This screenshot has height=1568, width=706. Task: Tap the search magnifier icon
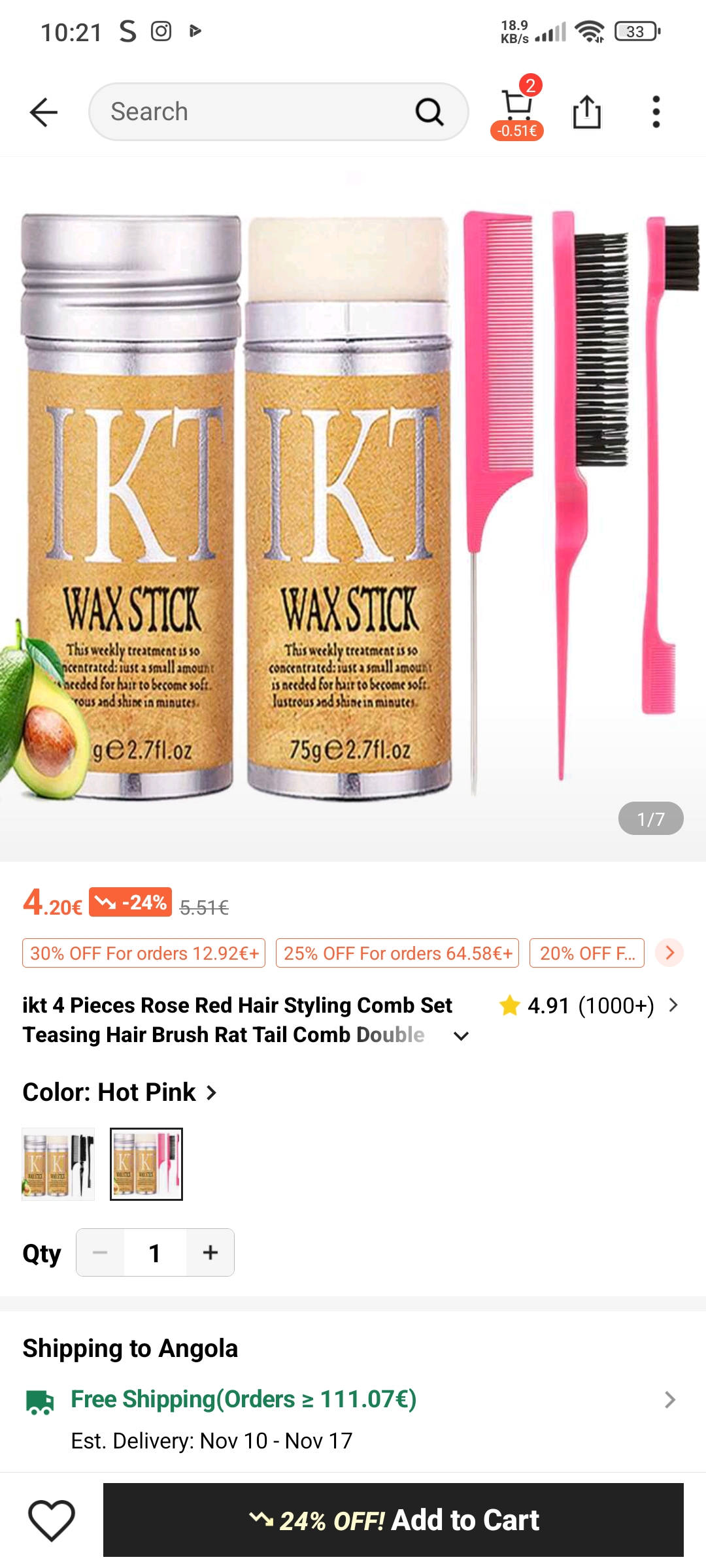tap(429, 112)
